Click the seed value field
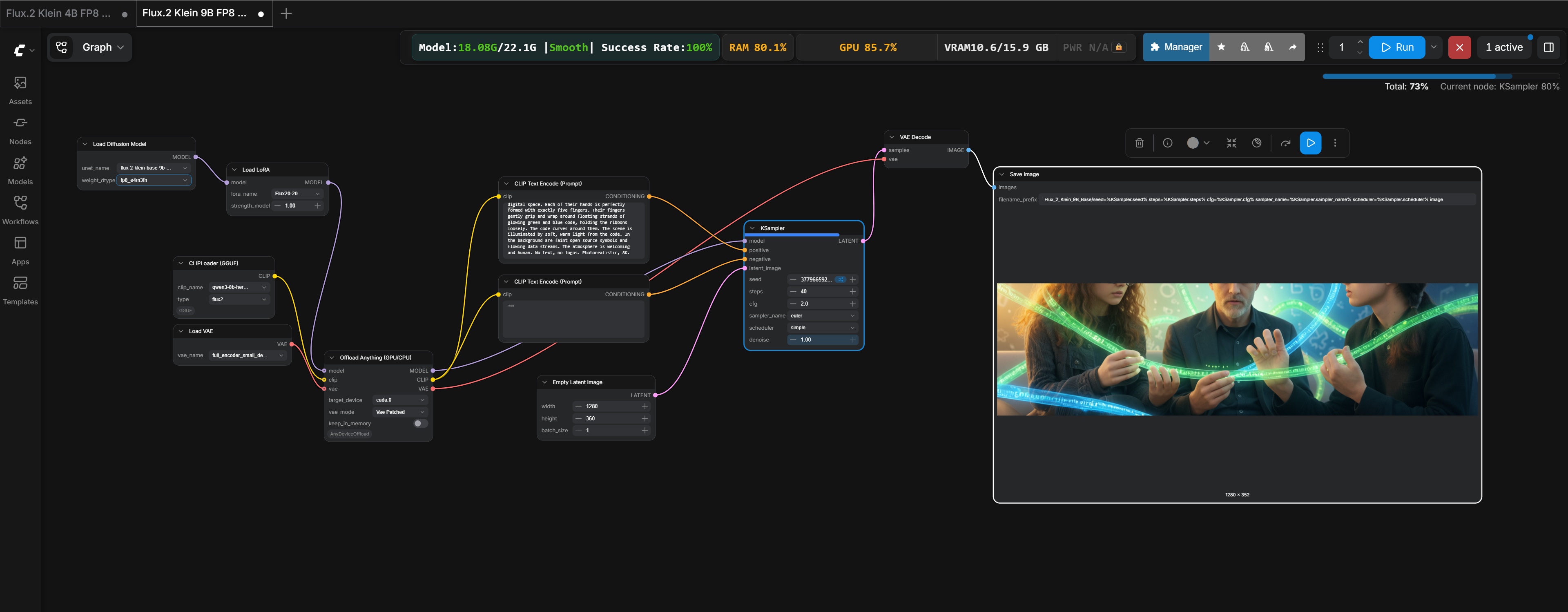Image resolution: width=1568 pixels, height=612 pixels. pyautogui.click(x=816, y=279)
